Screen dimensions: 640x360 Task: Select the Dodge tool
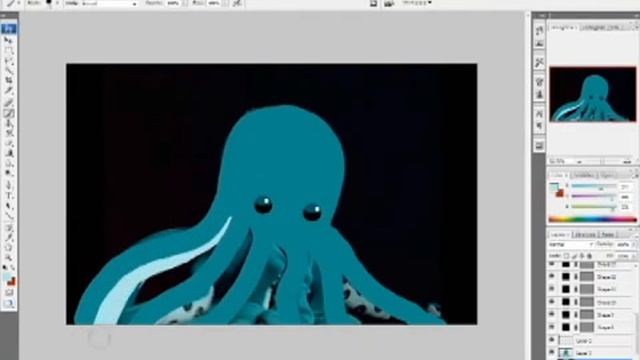point(9,173)
